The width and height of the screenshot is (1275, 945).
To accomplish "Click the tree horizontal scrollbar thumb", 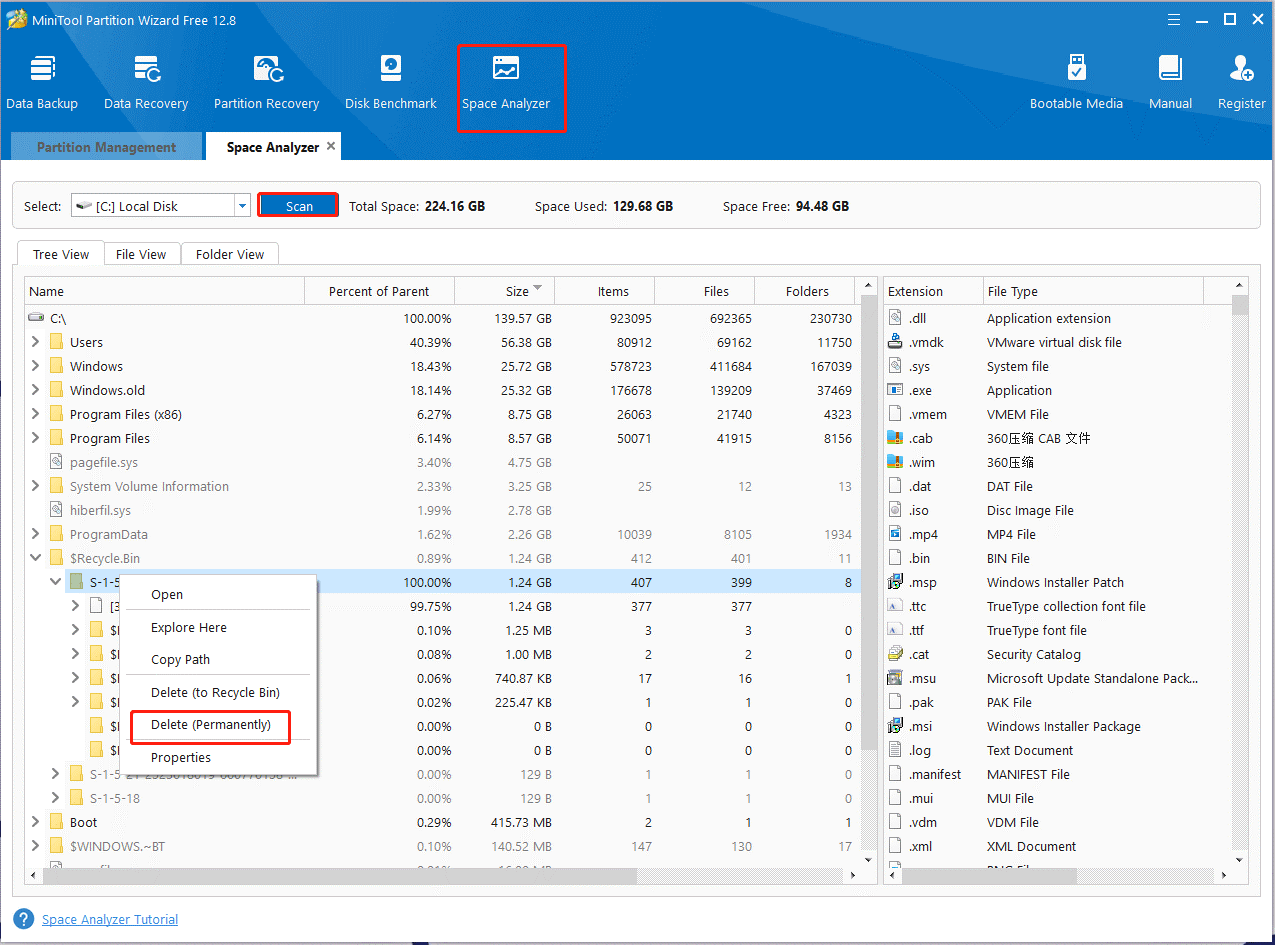I will point(340,874).
